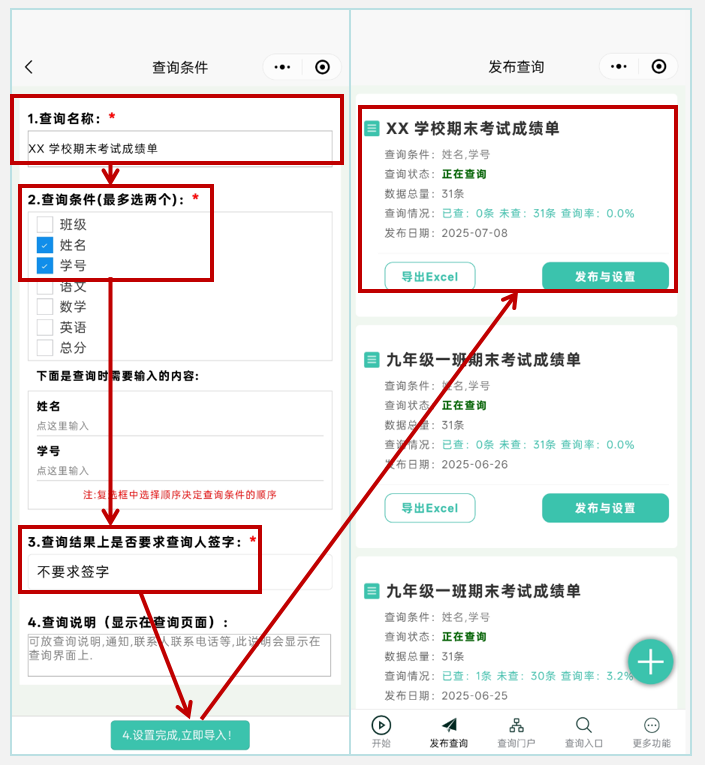Click the 姓名 点这里输入 field
Screen dimensions: 705x765
180,426
